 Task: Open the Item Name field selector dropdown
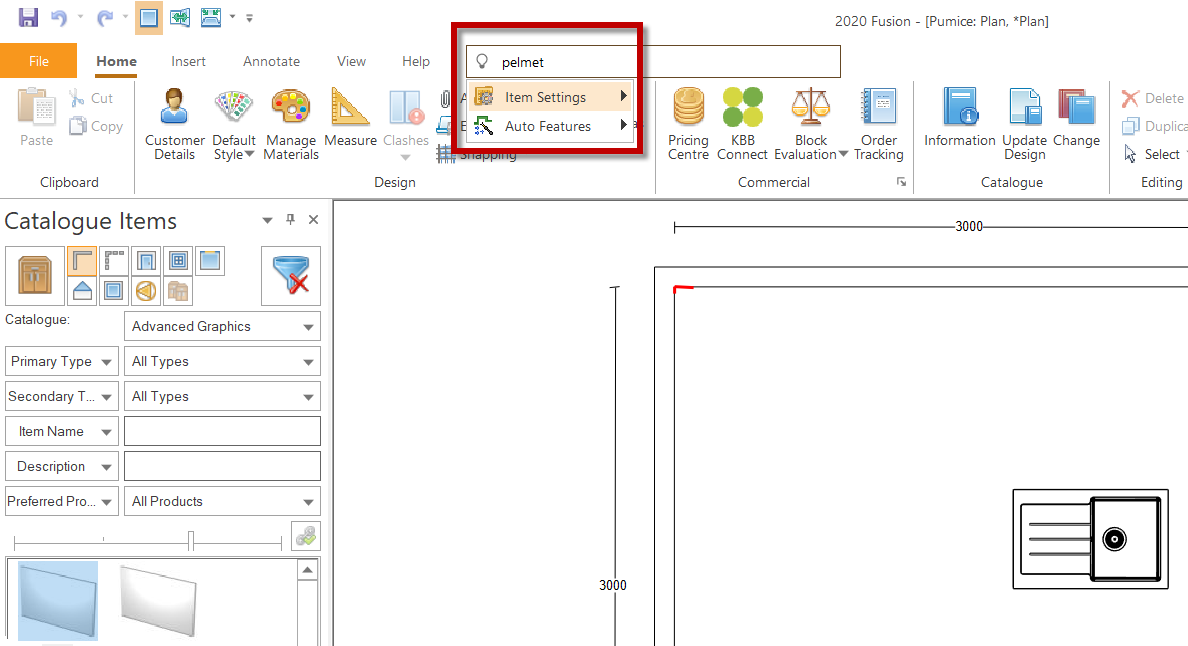[x=62, y=431]
